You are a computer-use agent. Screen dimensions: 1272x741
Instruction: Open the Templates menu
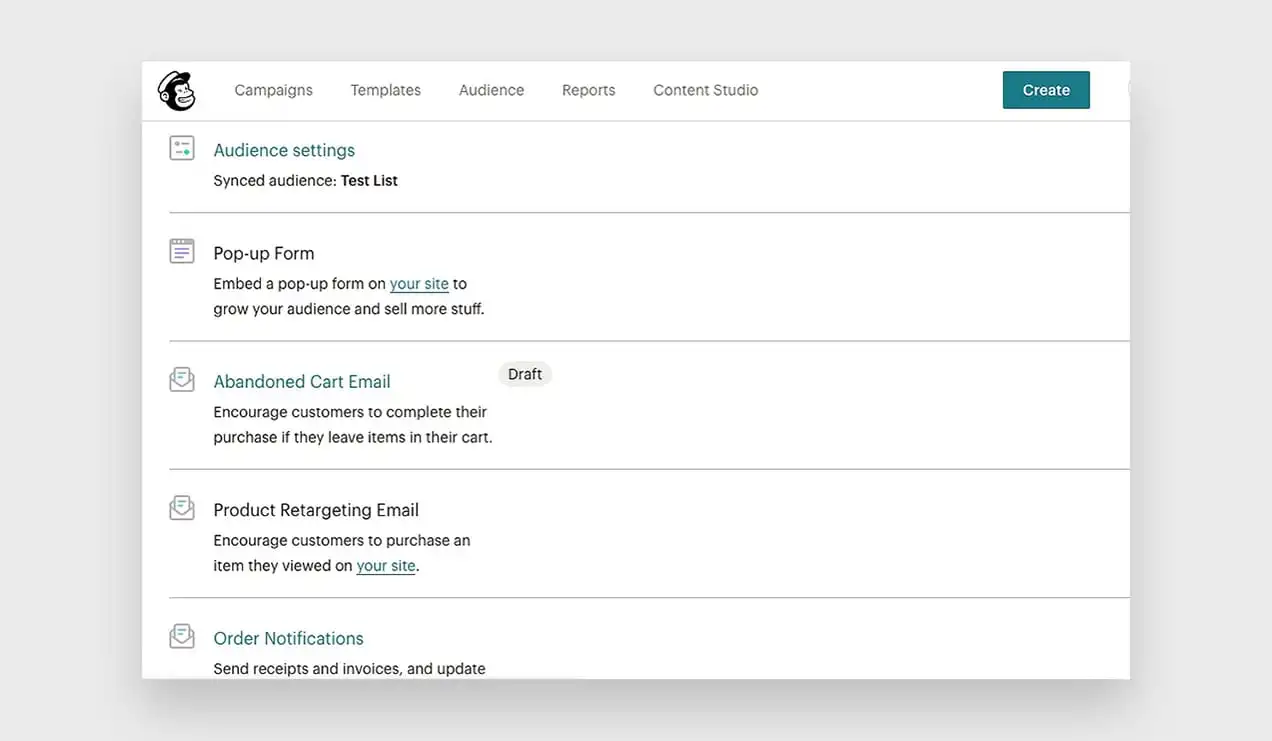tap(385, 90)
